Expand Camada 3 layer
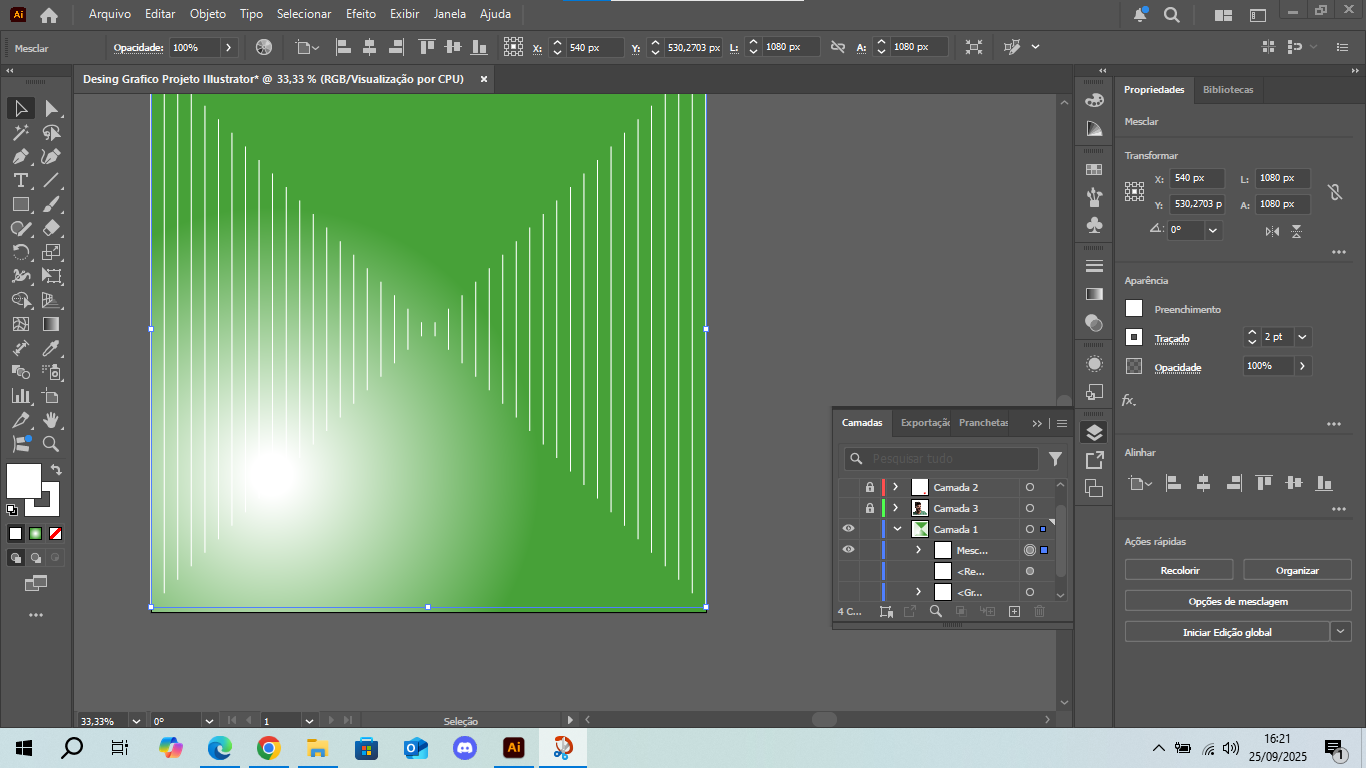1366x768 pixels. (x=896, y=508)
